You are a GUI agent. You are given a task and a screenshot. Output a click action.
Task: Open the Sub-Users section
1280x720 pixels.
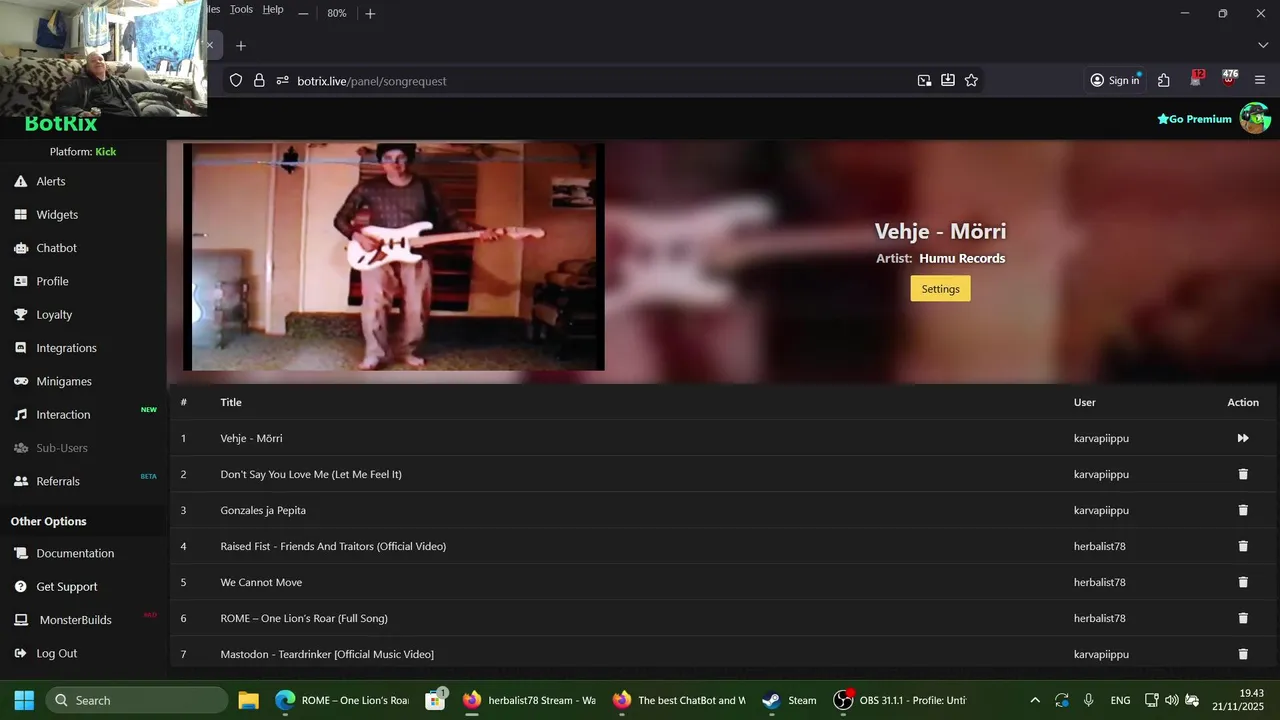click(x=62, y=448)
